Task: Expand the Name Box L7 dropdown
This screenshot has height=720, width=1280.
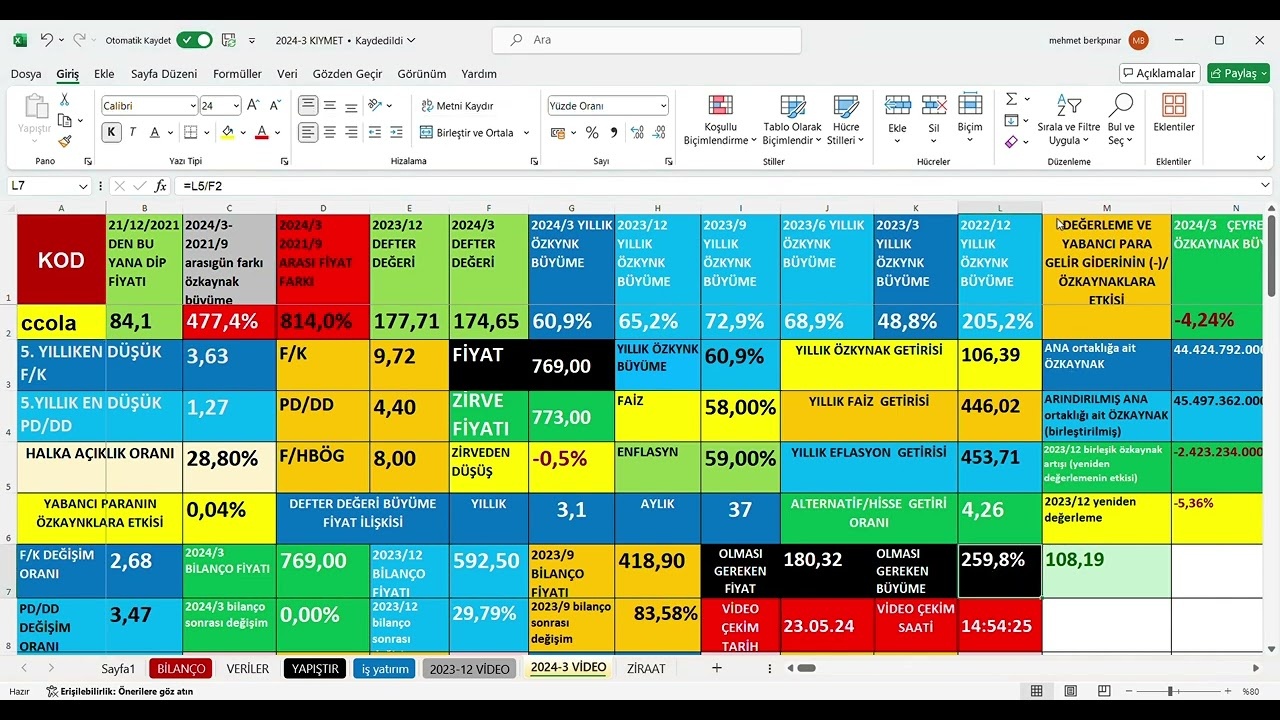Action: click(83, 186)
